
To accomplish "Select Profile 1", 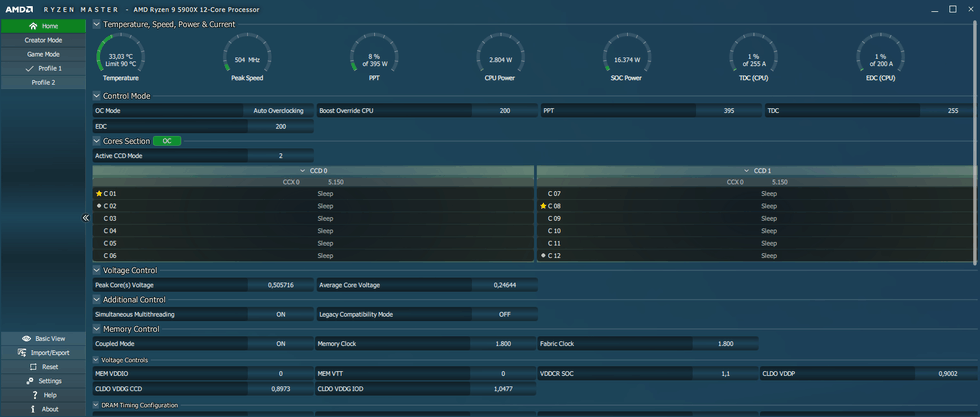I will 43,68.
